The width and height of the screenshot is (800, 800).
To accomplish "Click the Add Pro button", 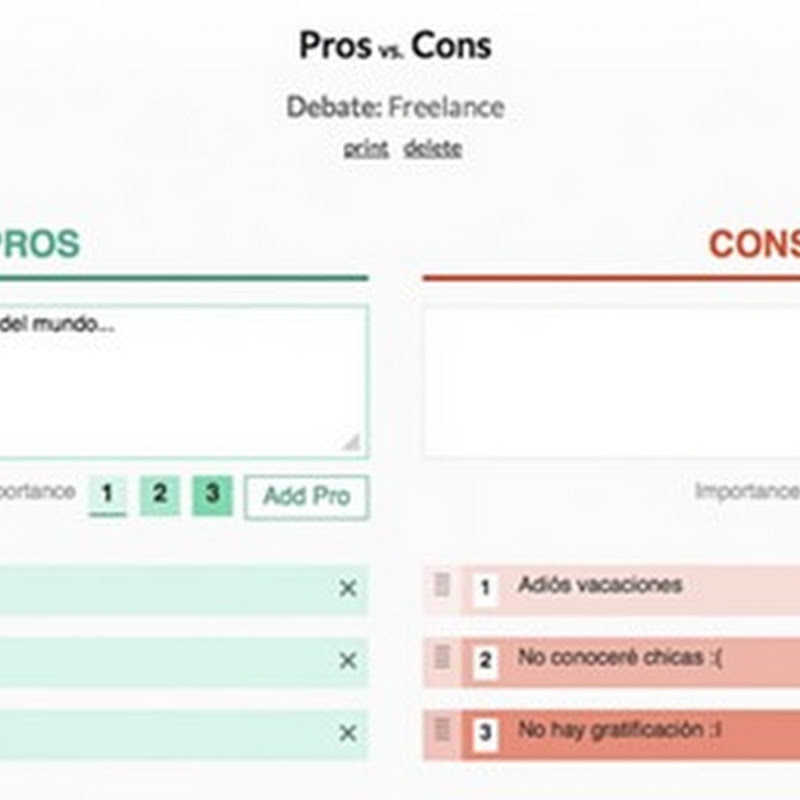I will (306, 497).
